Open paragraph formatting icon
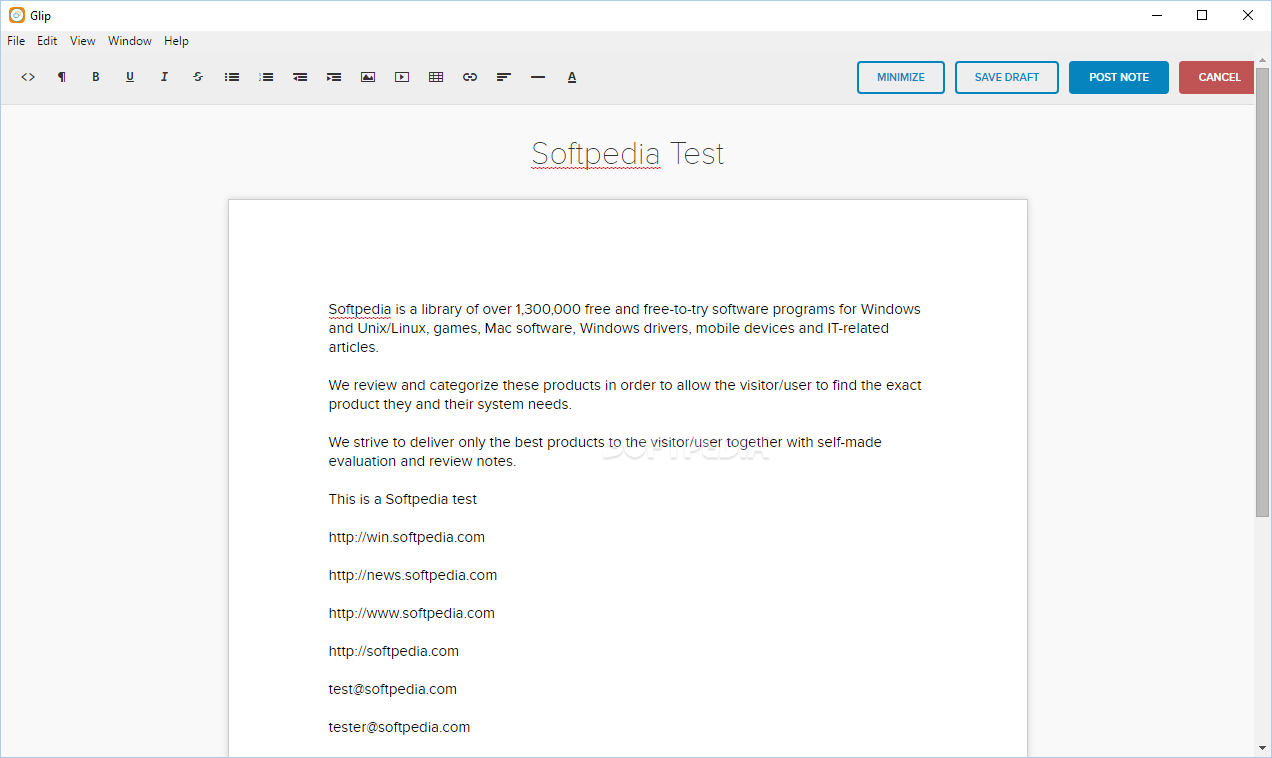 tap(62, 77)
